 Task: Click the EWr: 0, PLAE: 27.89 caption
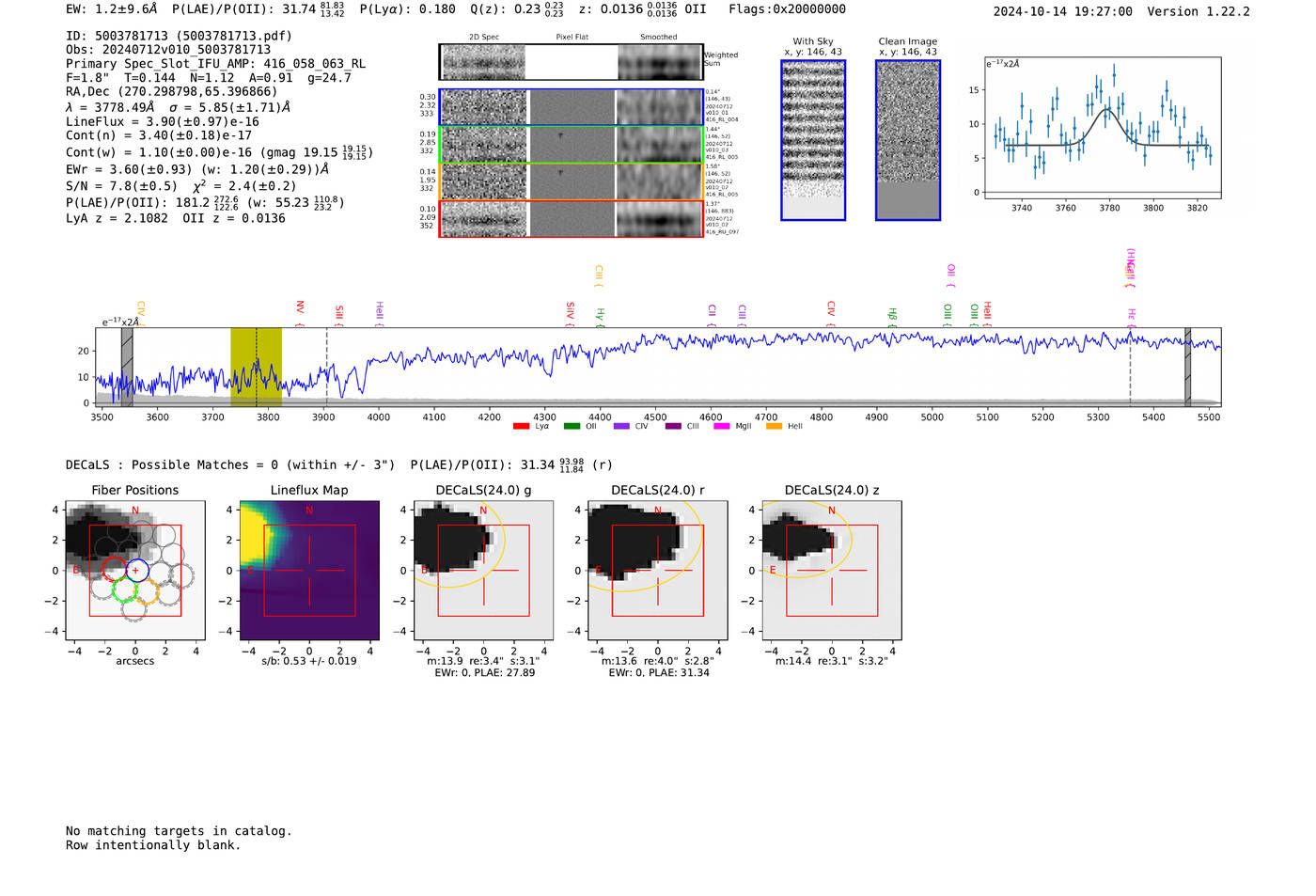click(485, 673)
